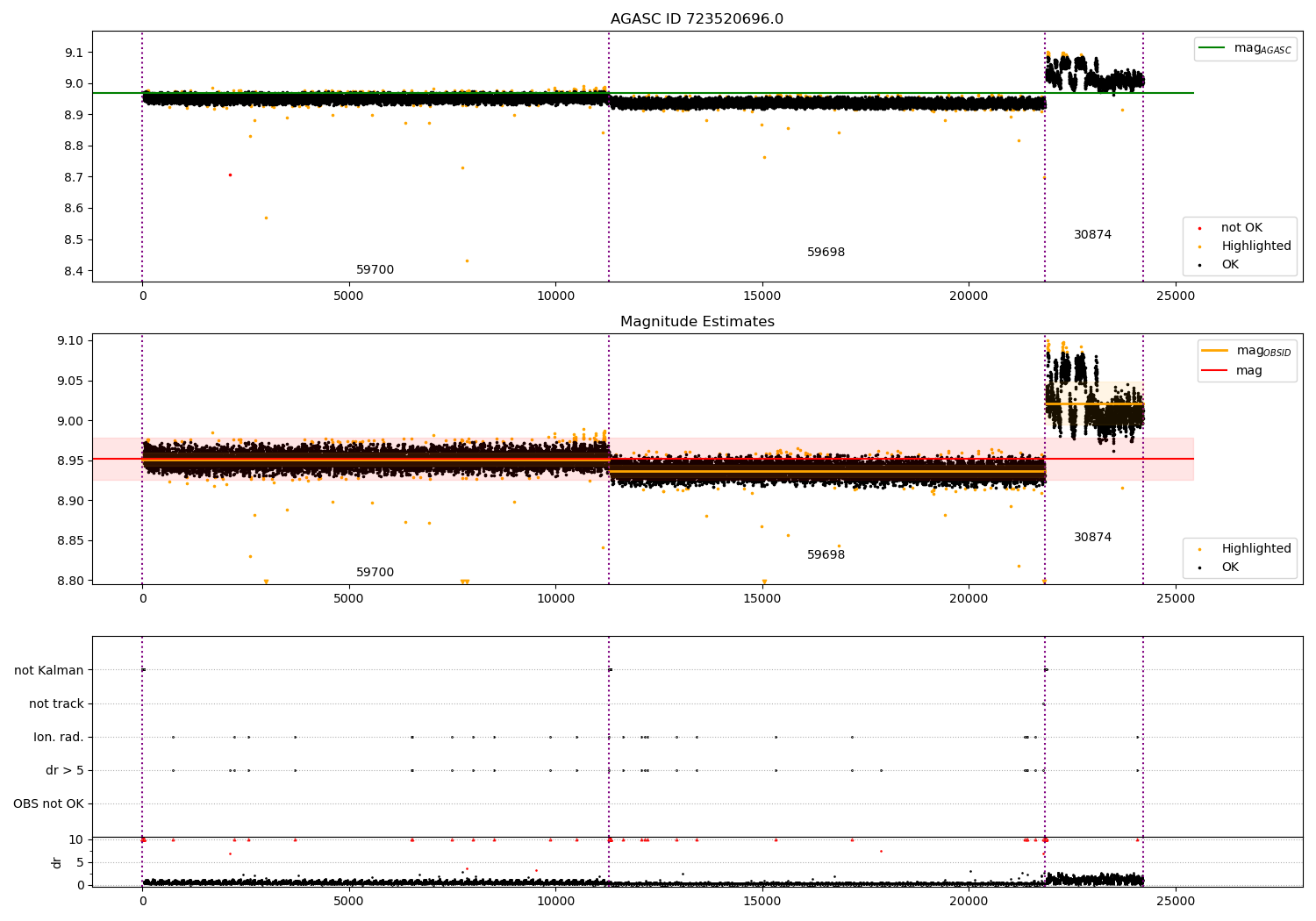The image size is (1316, 921).
Task: Click the '8.4' y-axis tick label
Action: [x=74, y=271]
